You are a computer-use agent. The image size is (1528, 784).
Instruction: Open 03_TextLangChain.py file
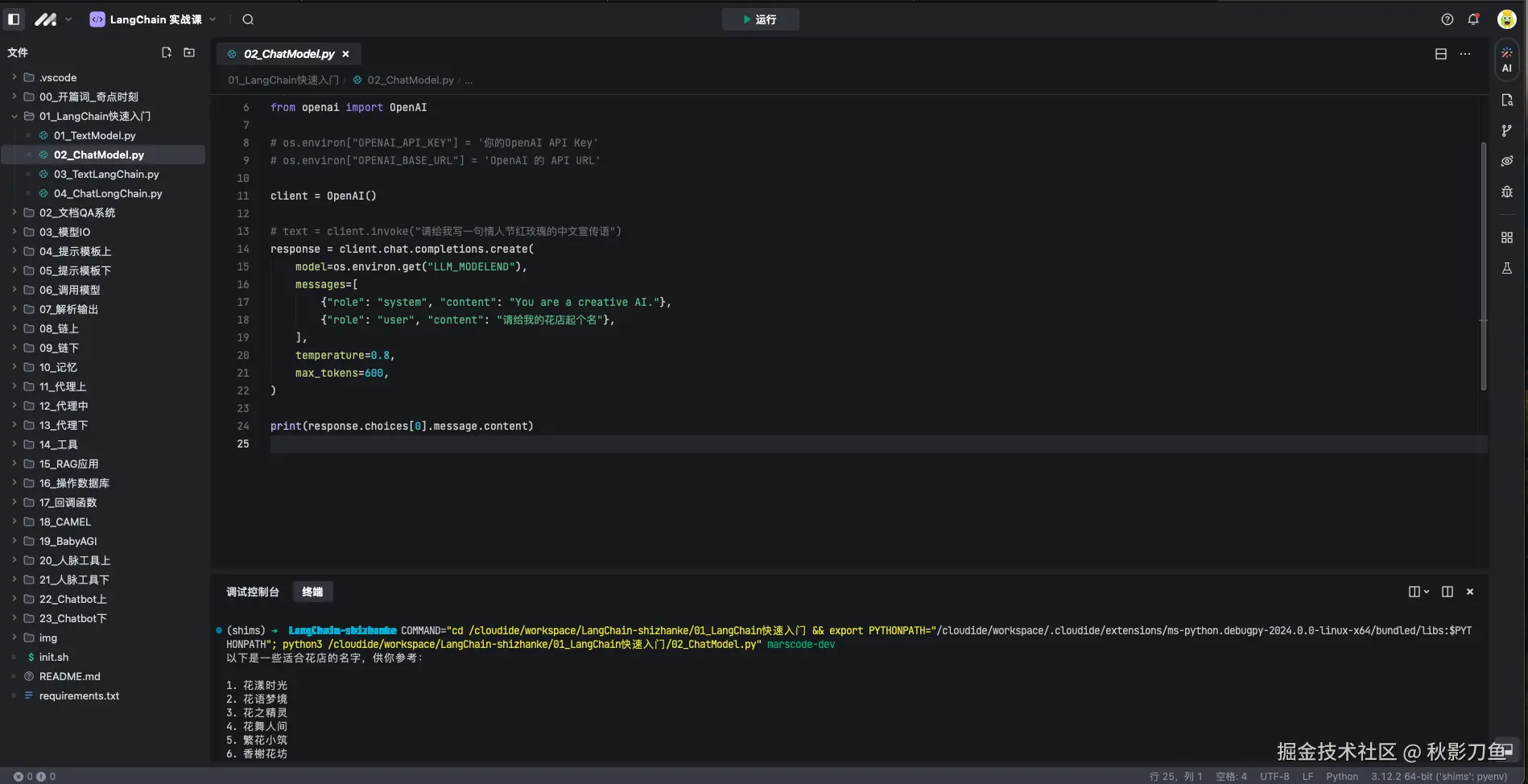pos(106,174)
